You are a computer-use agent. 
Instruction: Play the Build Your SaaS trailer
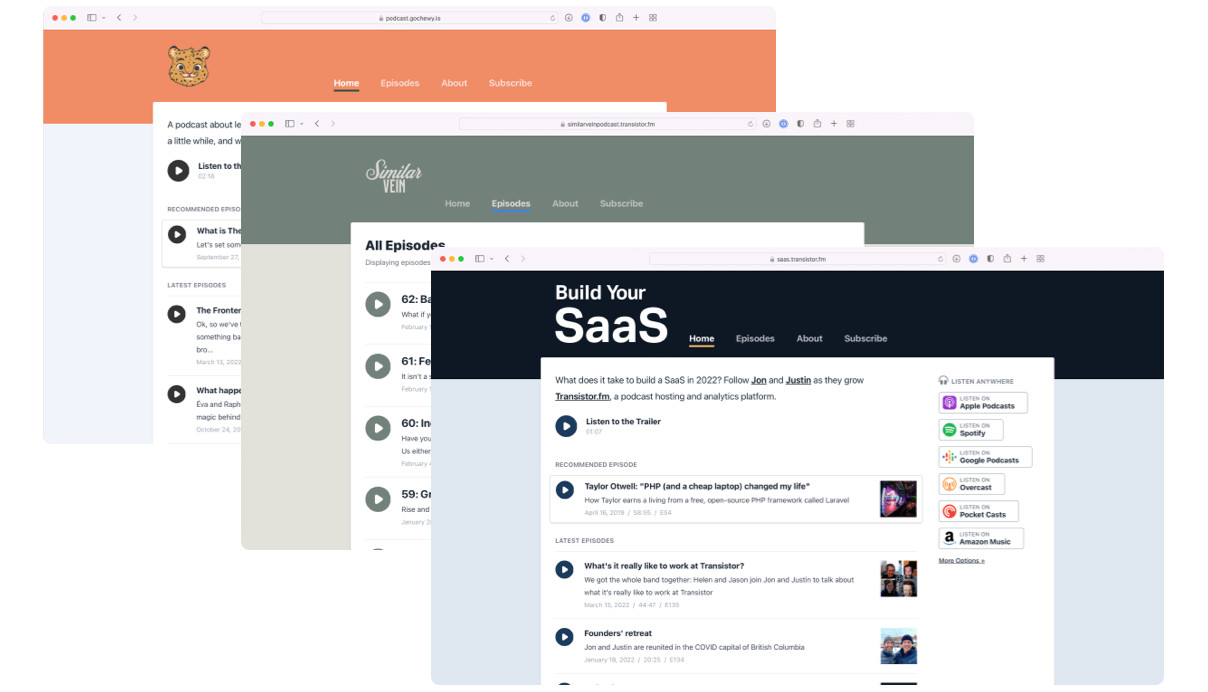[x=566, y=426]
